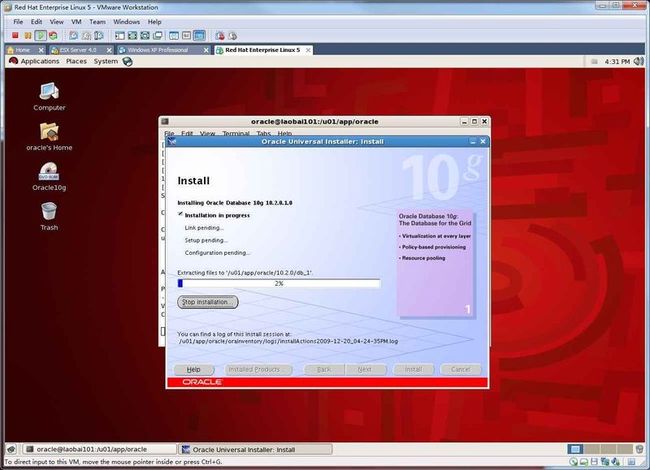The image size is (650, 470).
Task: Switch to first workspace in workspace switcher
Action: (575, 449)
